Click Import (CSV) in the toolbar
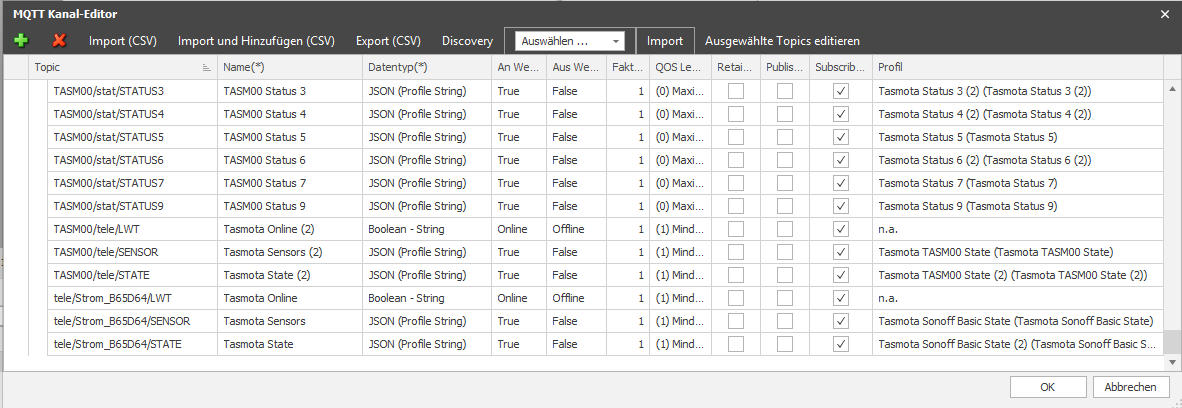Image resolution: width=1182 pixels, height=408 pixels. pos(123,41)
